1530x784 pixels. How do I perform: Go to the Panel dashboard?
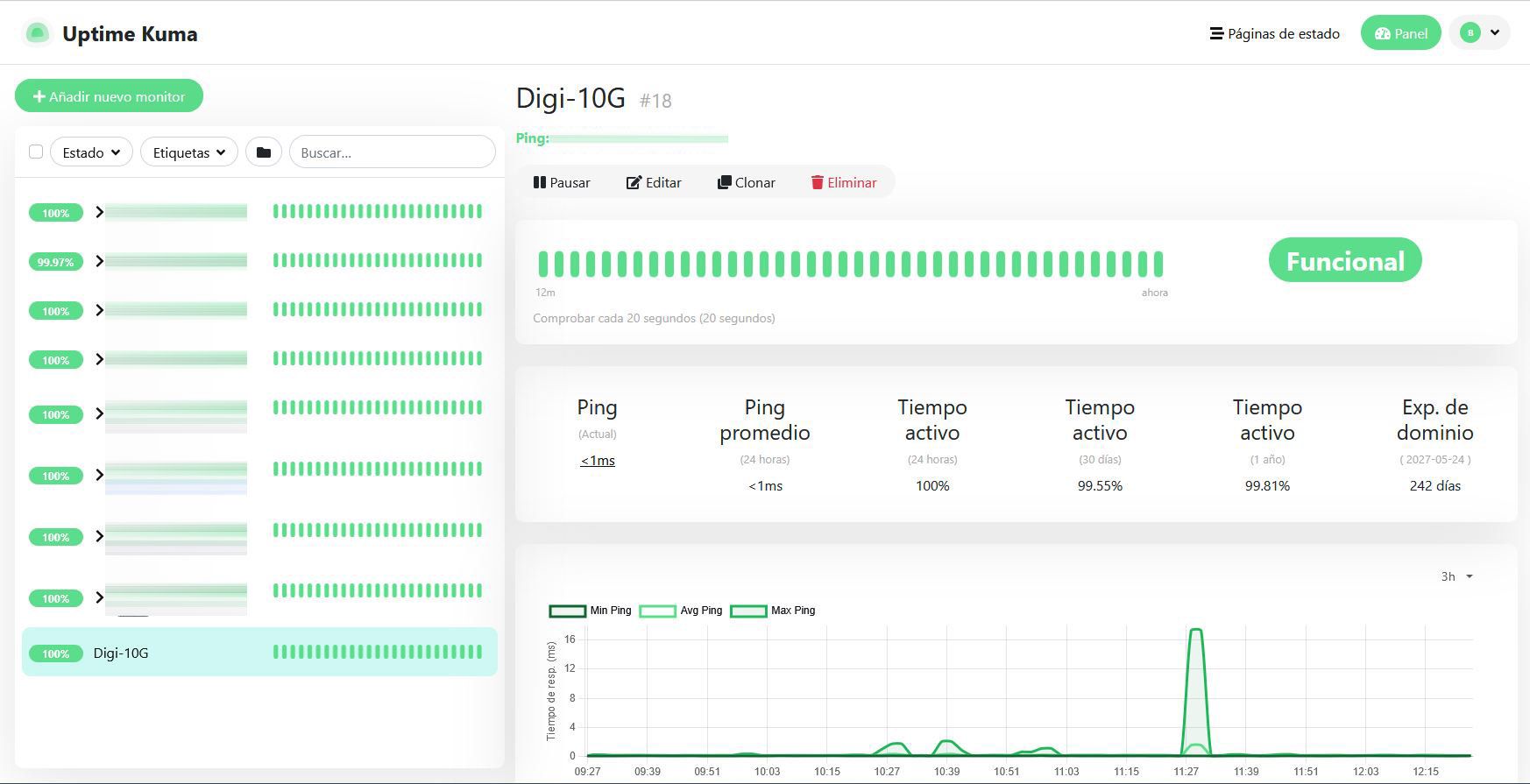pos(1401,33)
